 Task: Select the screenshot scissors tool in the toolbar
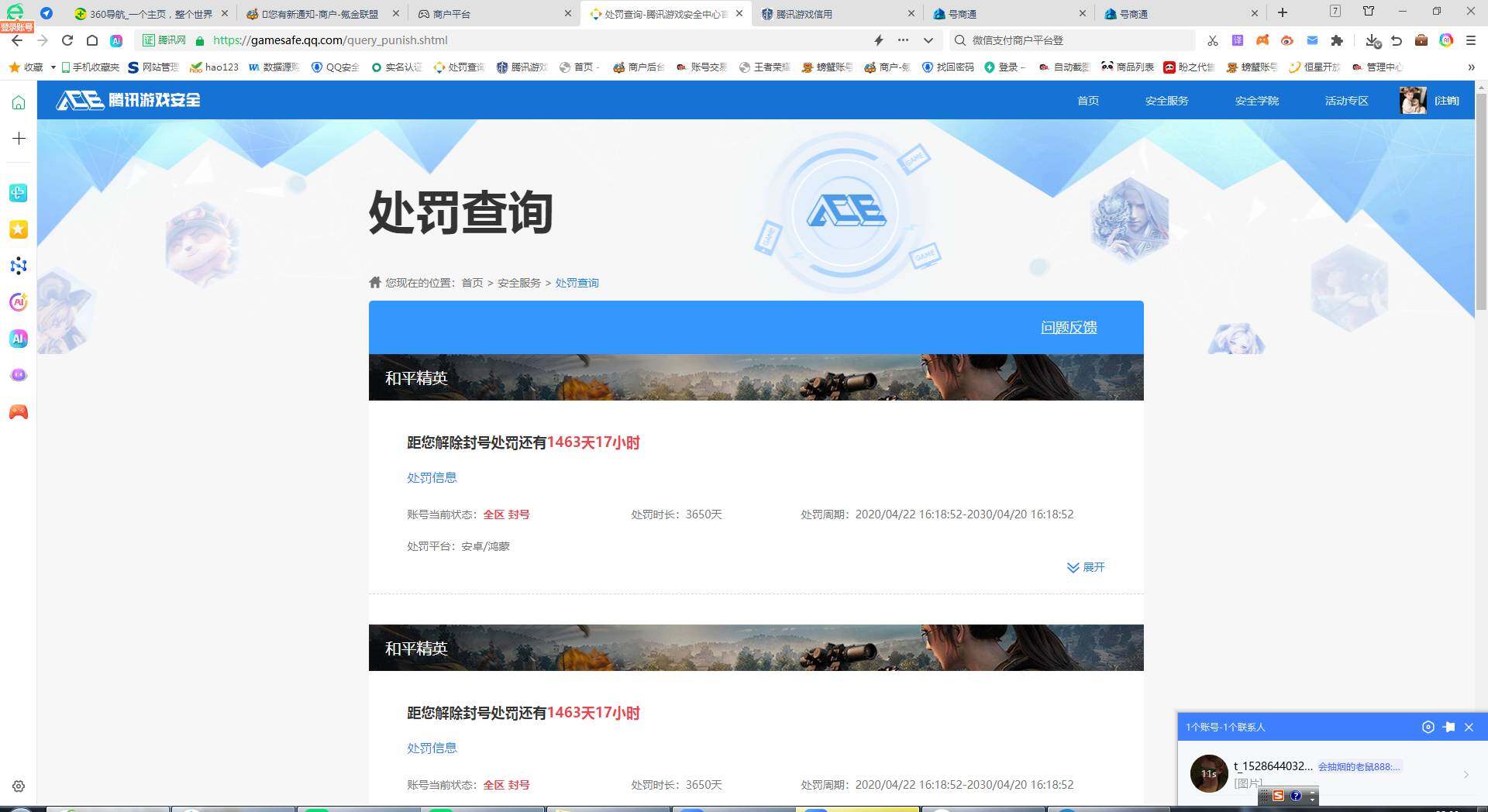coord(1213,40)
